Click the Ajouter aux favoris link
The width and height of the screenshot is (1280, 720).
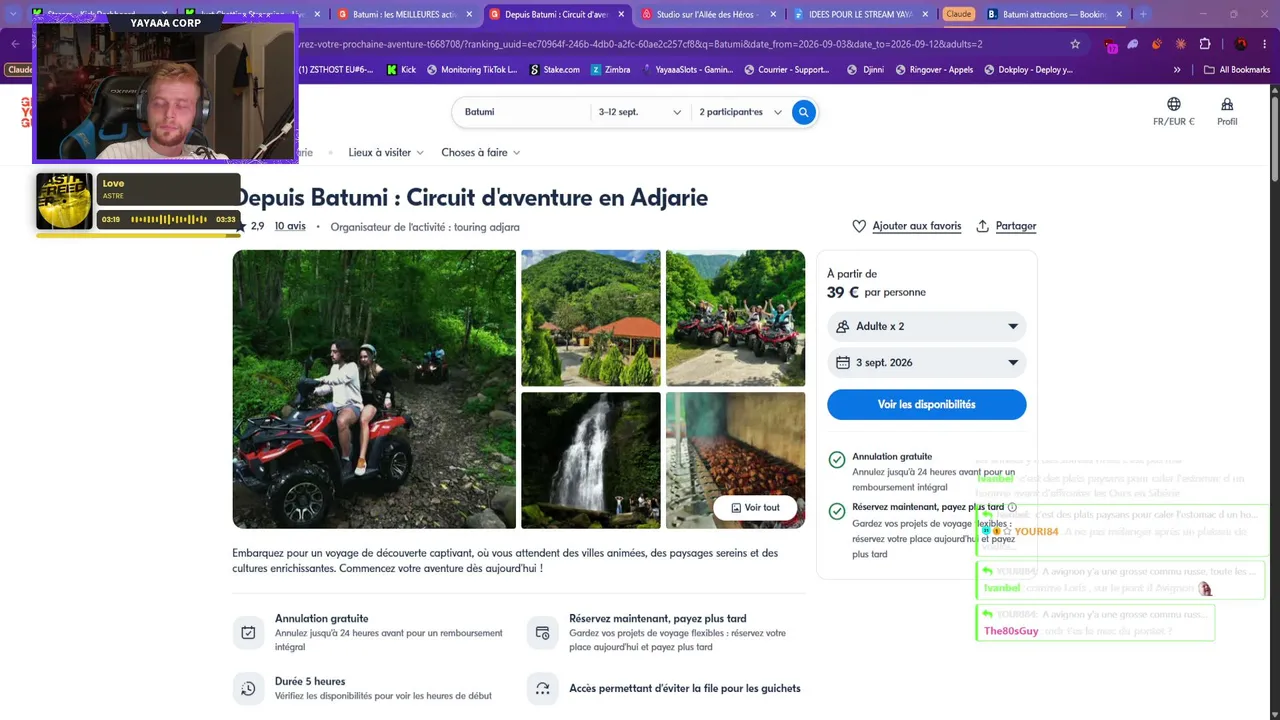pyautogui.click(x=917, y=226)
